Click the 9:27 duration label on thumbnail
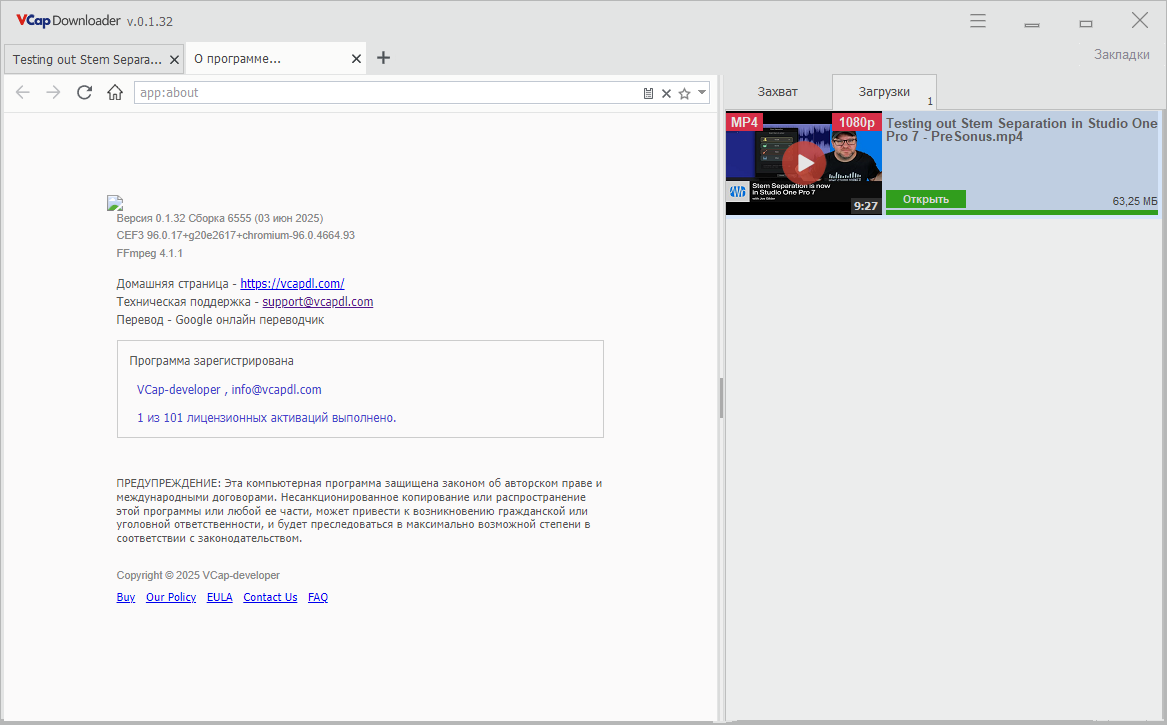1167x725 pixels. (x=866, y=206)
